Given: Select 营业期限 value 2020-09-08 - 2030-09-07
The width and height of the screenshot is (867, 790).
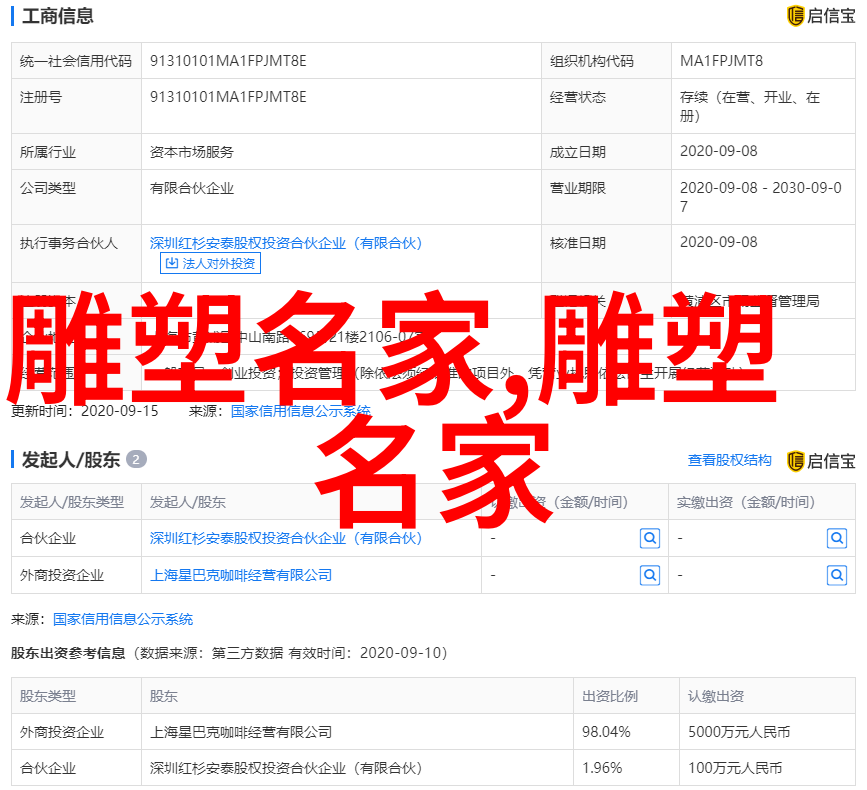Looking at the screenshot, I should (761, 197).
